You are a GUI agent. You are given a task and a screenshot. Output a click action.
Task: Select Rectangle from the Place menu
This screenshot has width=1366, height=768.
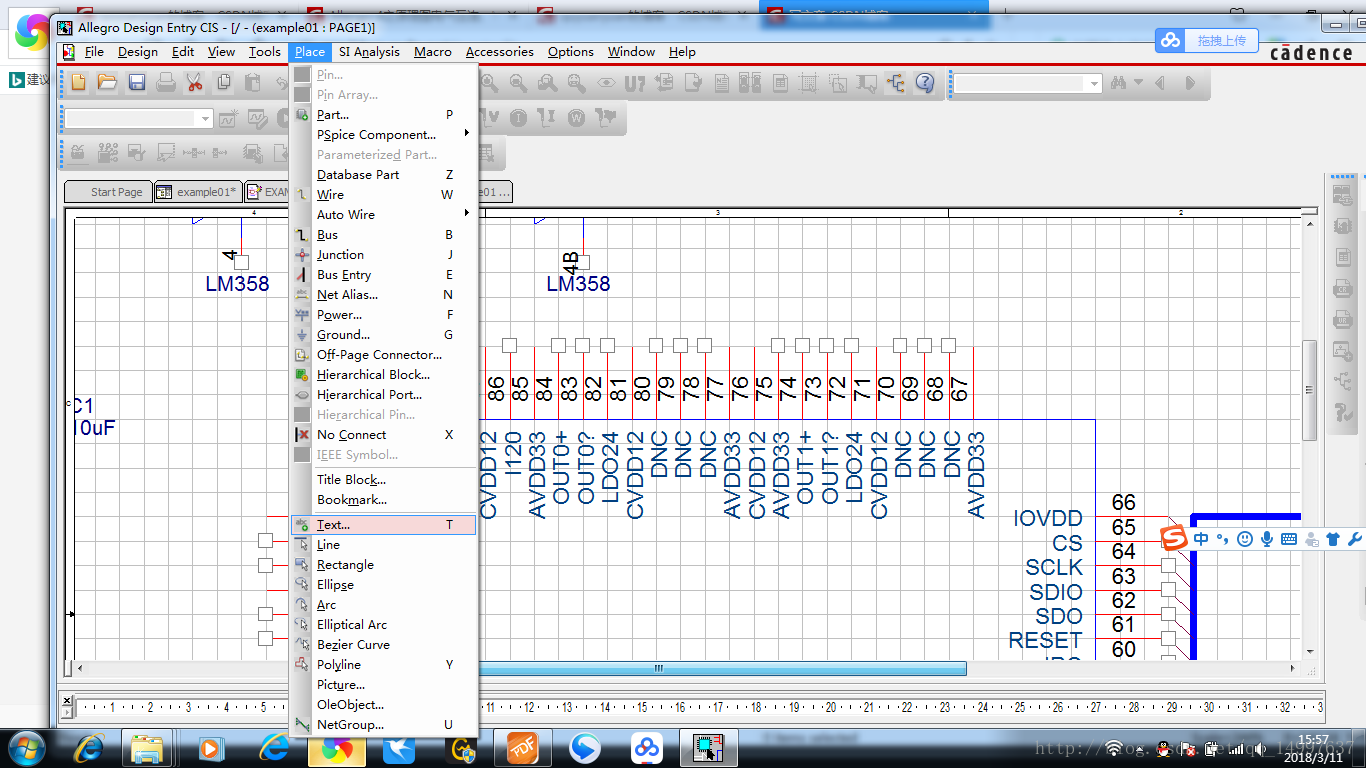coord(384,565)
